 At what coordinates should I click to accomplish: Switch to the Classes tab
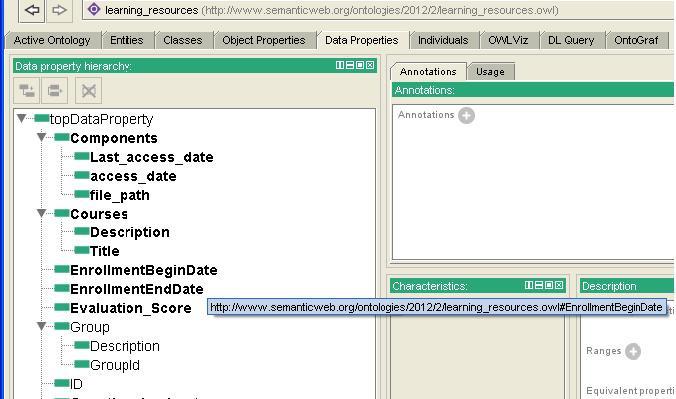tap(182, 40)
